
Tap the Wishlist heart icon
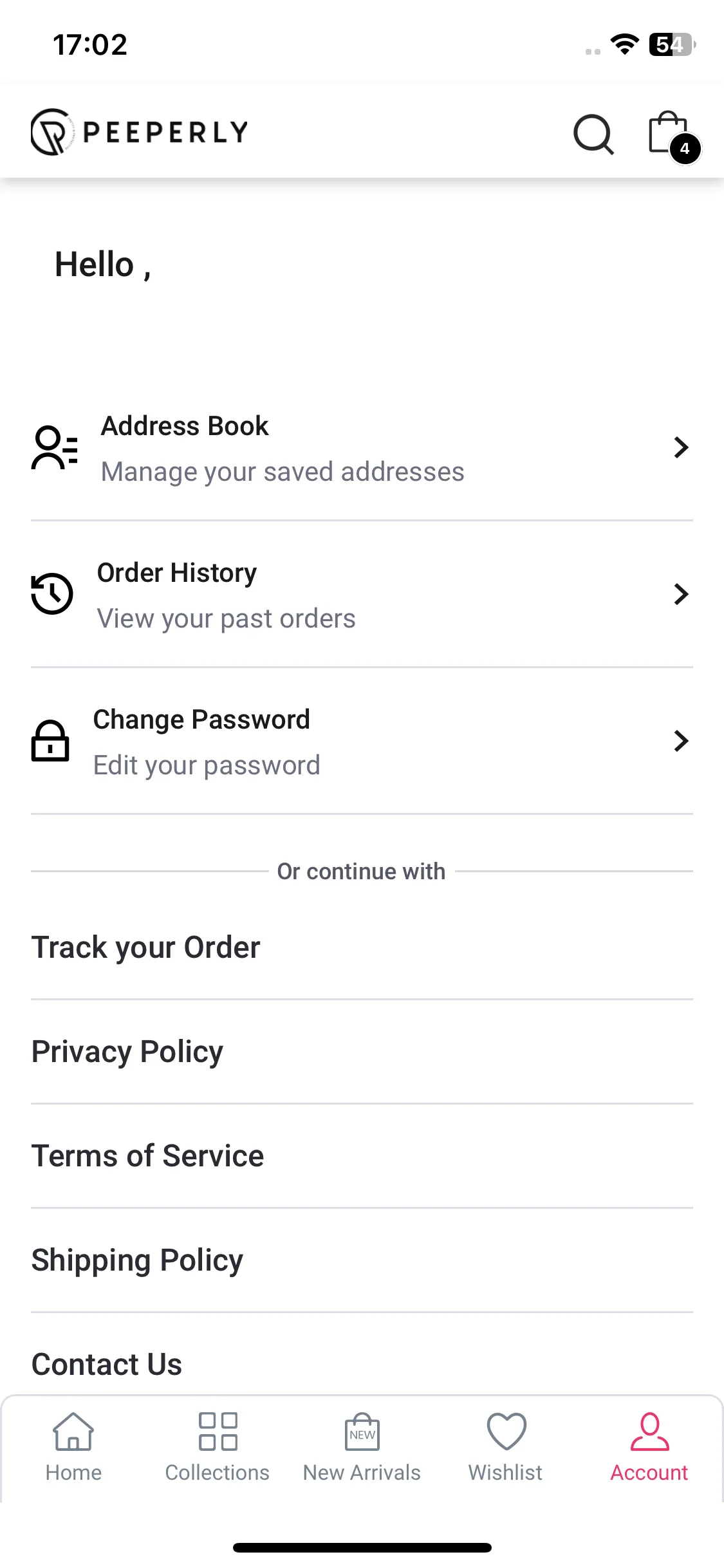(506, 1430)
